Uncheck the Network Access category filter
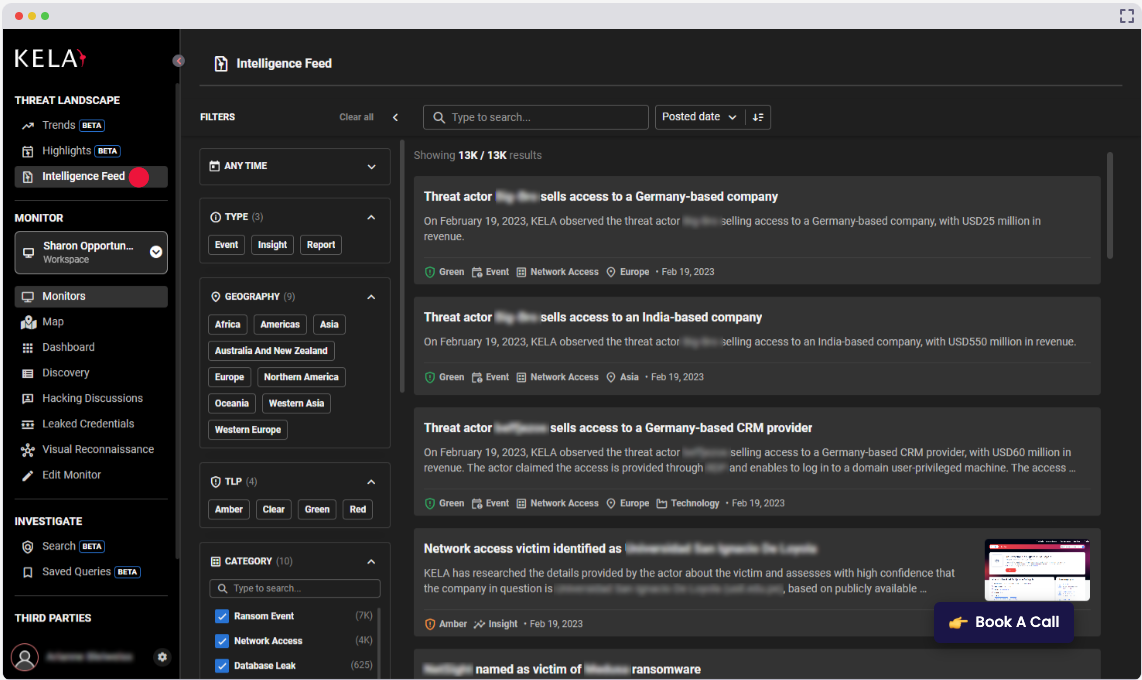Viewport: 1142px width, 680px height. pyautogui.click(x=221, y=640)
